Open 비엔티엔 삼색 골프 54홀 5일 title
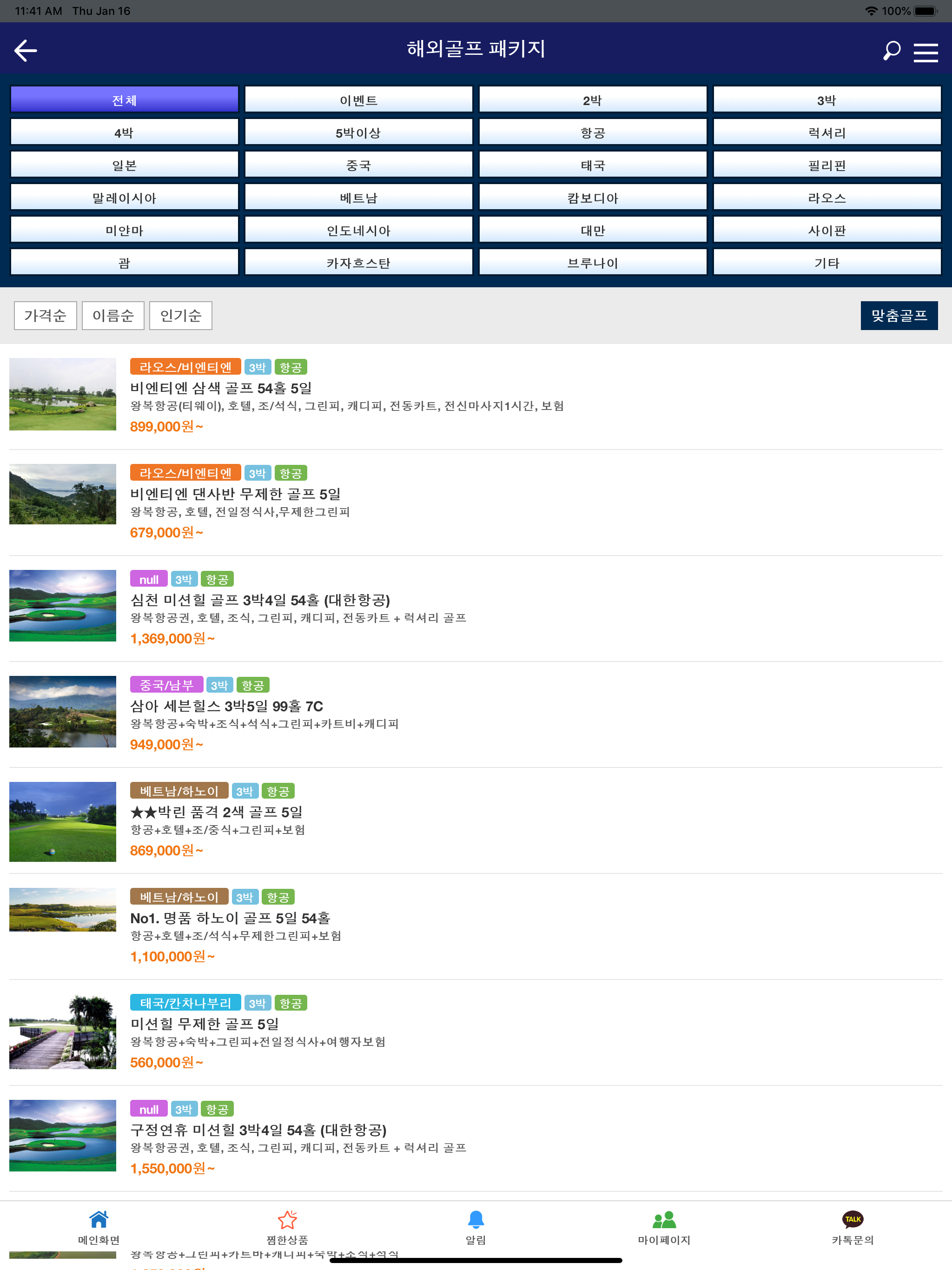 pyautogui.click(x=221, y=388)
